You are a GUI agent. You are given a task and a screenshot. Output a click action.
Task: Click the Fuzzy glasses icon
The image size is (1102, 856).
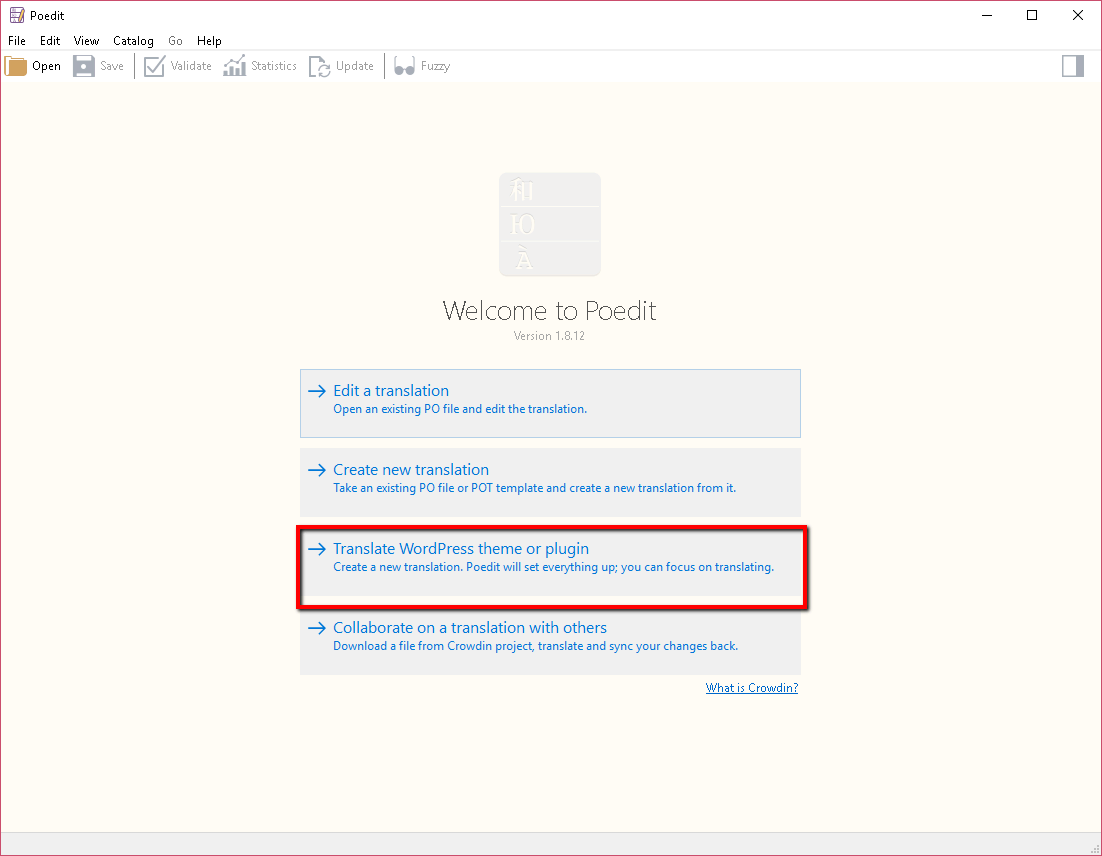[404, 66]
